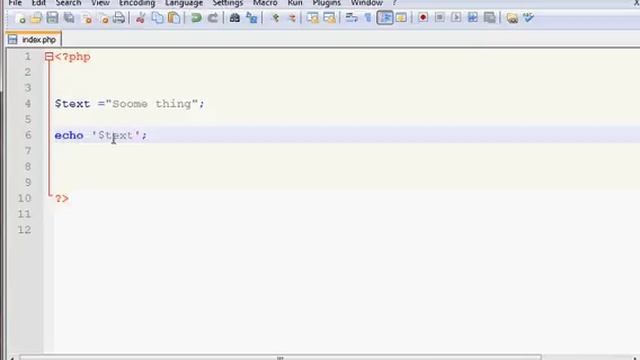Copy the selection with the Copy icon
640x360 pixels.
pyautogui.click(x=157, y=18)
